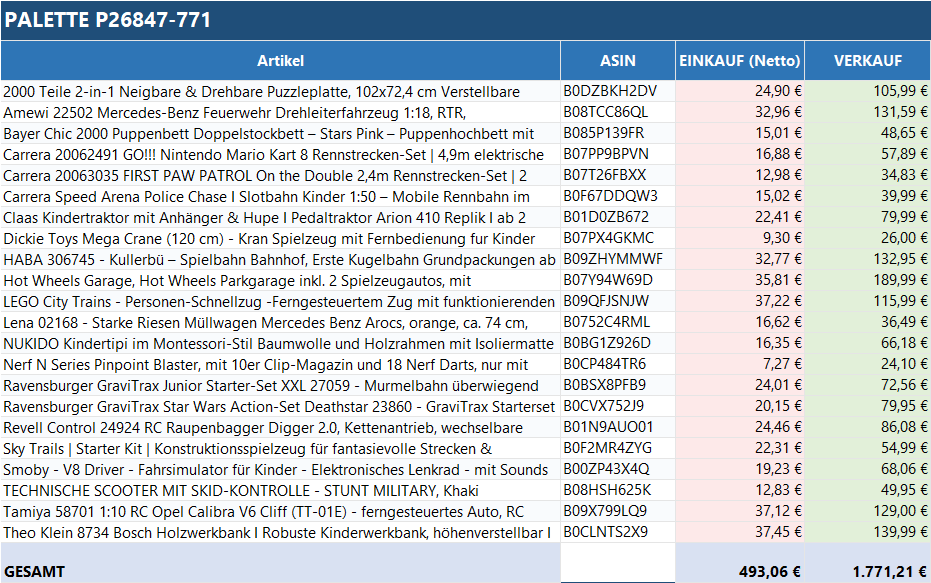Image resolution: width=931 pixels, height=583 pixels.
Task: Select ASIN cell B07T26FBXX
Action: (604, 175)
